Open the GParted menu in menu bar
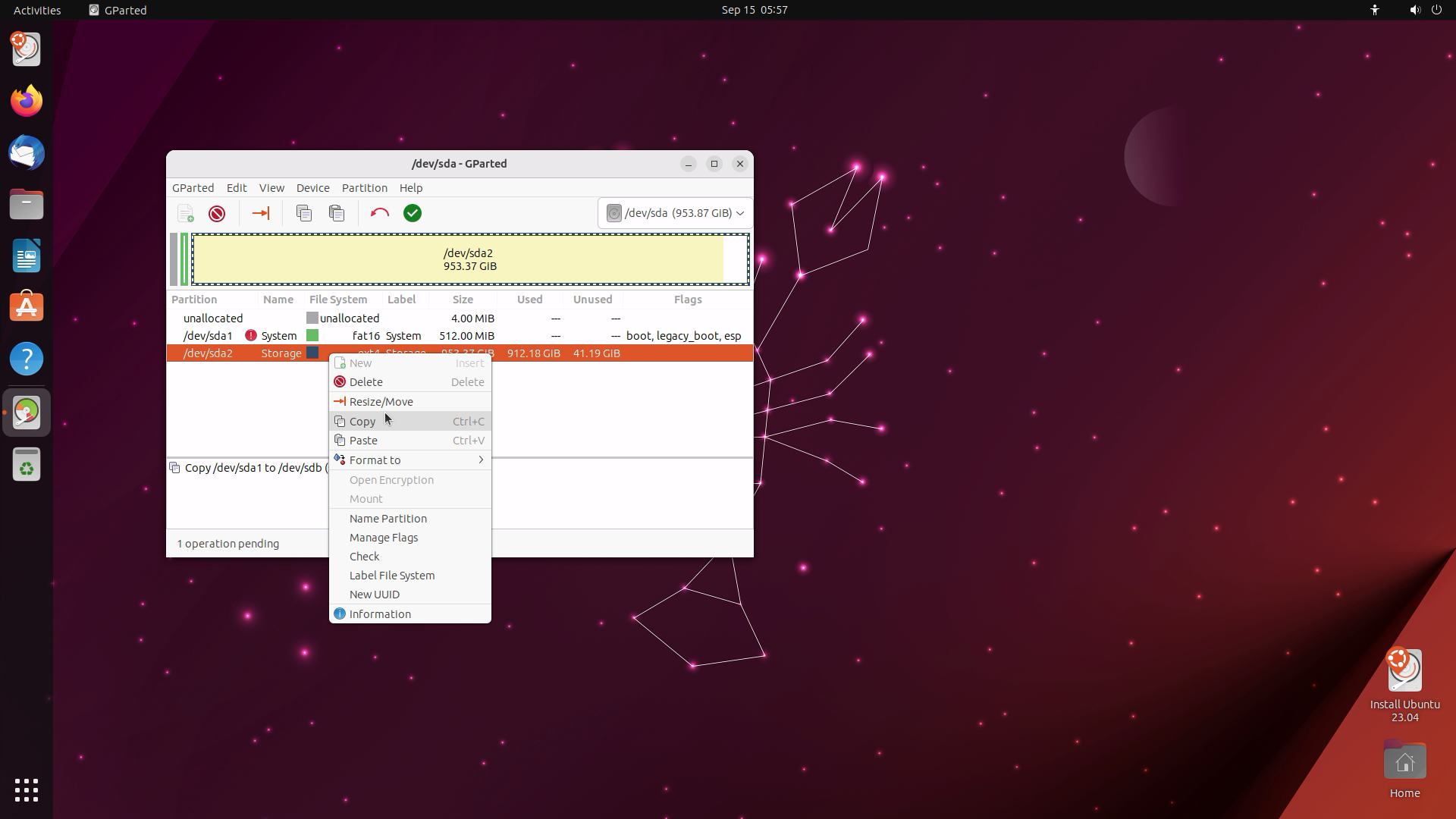Screen dimensions: 1456x819 pos(193,187)
